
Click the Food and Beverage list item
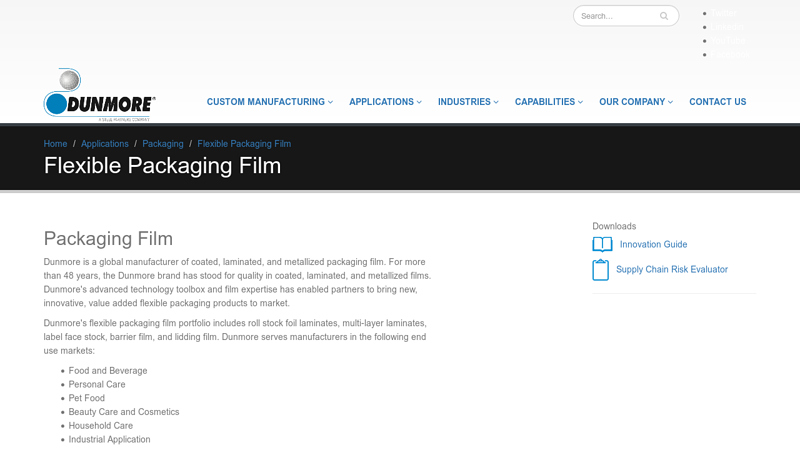pyautogui.click(x=108, y=371)
